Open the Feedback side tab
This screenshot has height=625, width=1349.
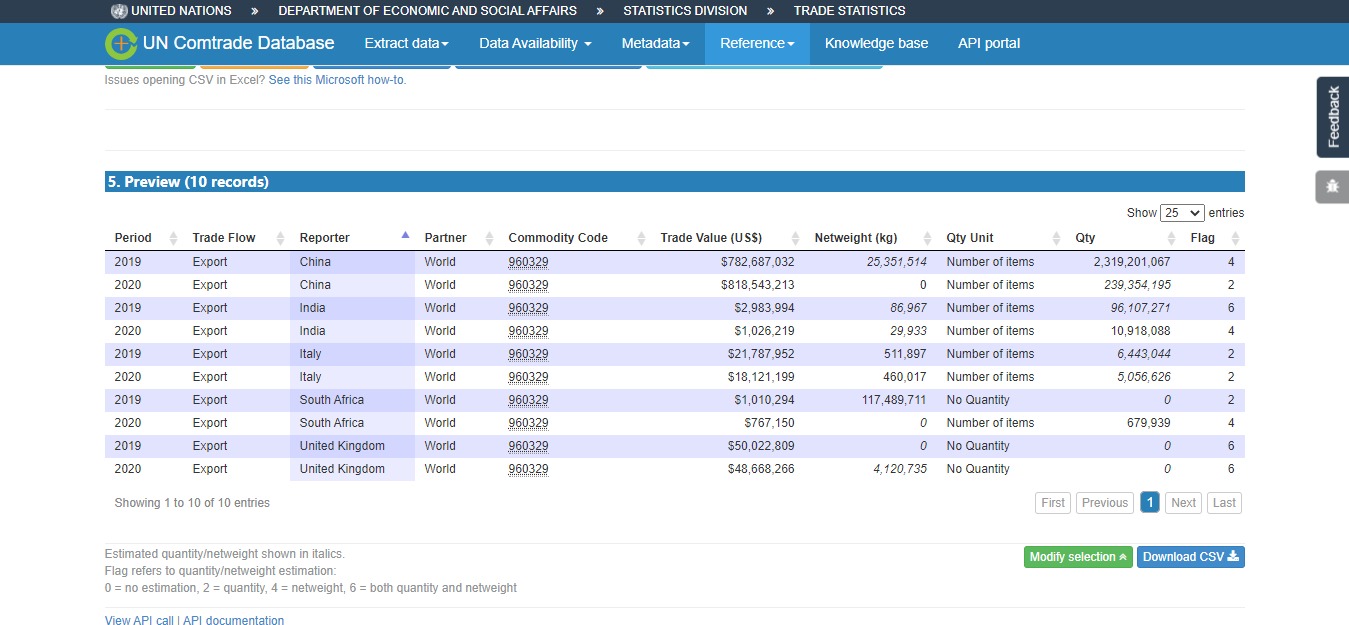[1332, 117]
